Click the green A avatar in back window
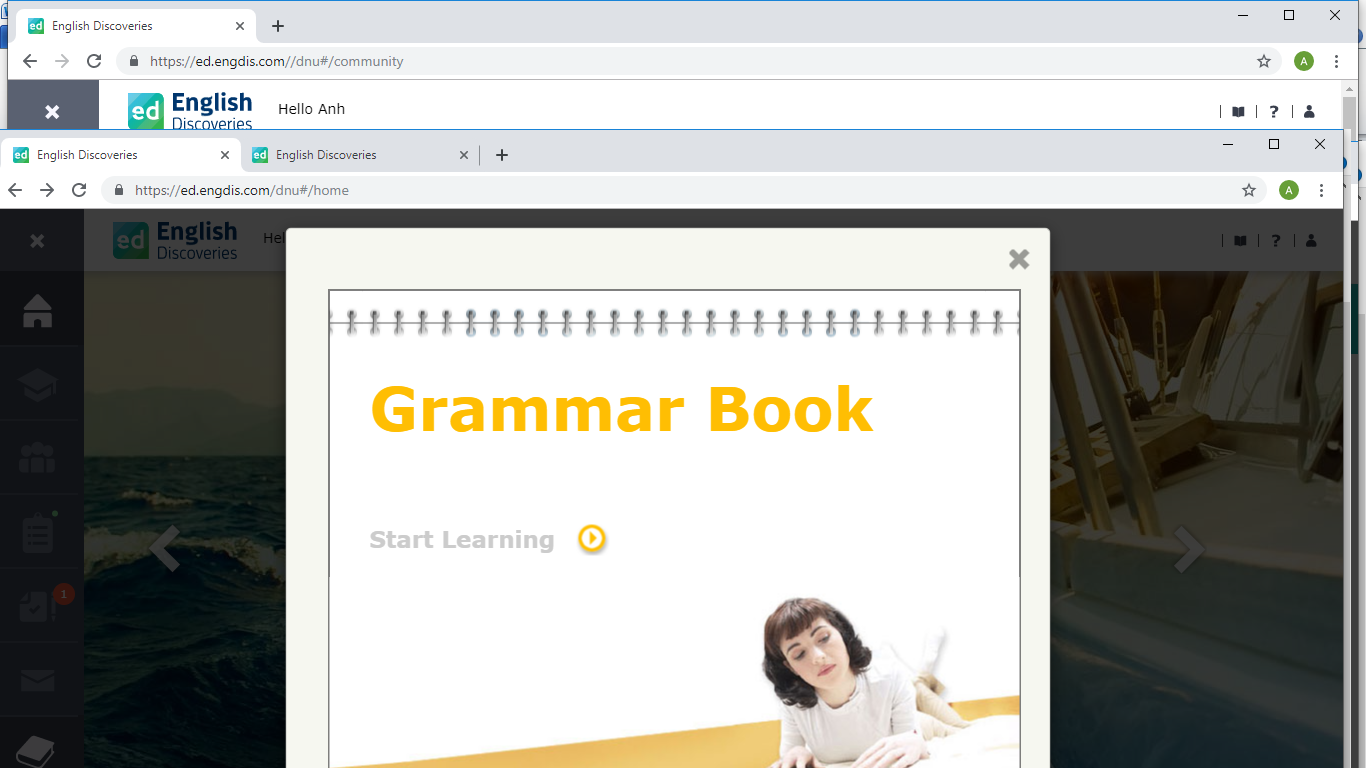The image size is (1366, 768). coord(1304,61)
